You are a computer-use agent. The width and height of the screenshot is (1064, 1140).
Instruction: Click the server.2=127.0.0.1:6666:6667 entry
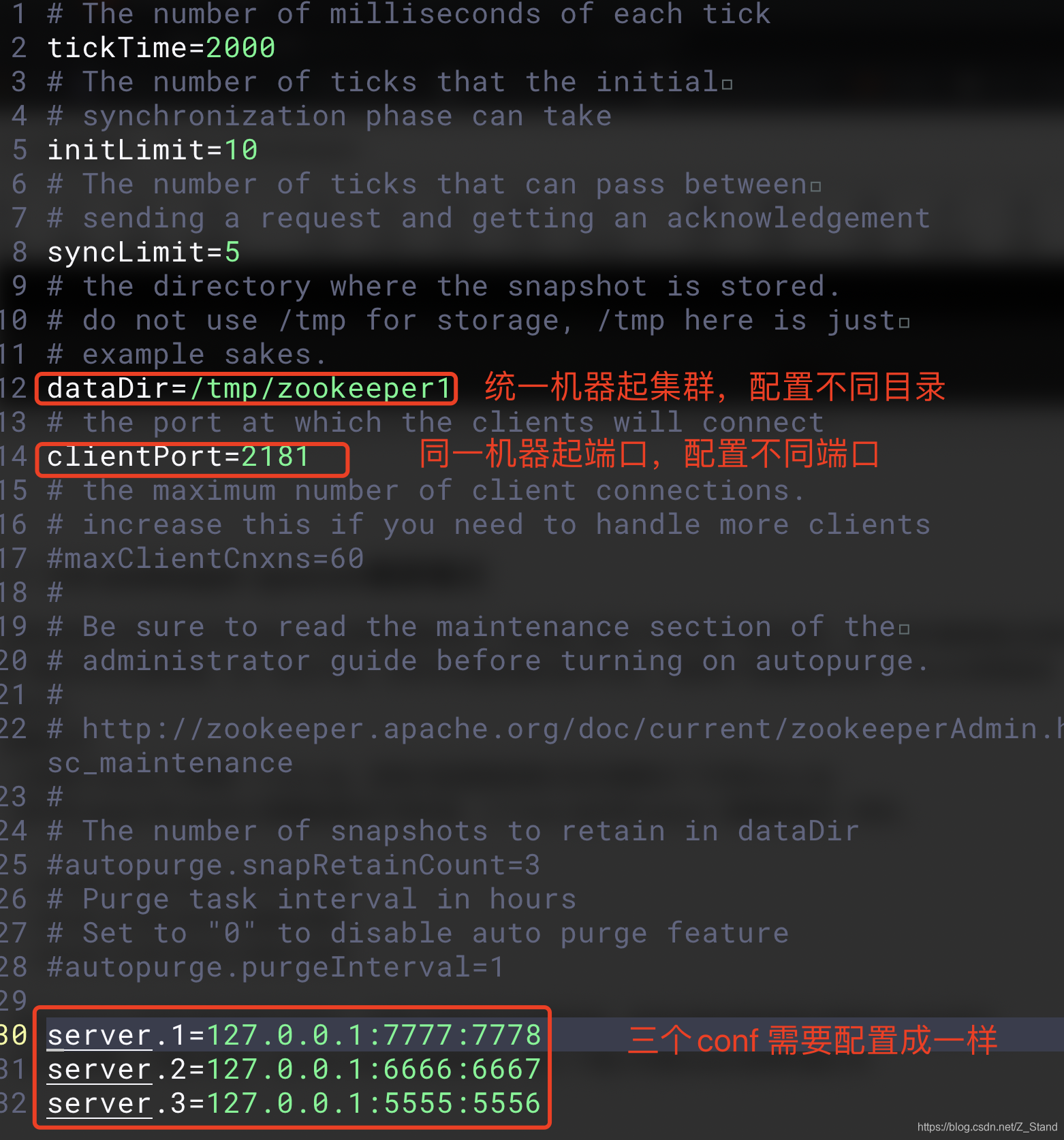294,1069
